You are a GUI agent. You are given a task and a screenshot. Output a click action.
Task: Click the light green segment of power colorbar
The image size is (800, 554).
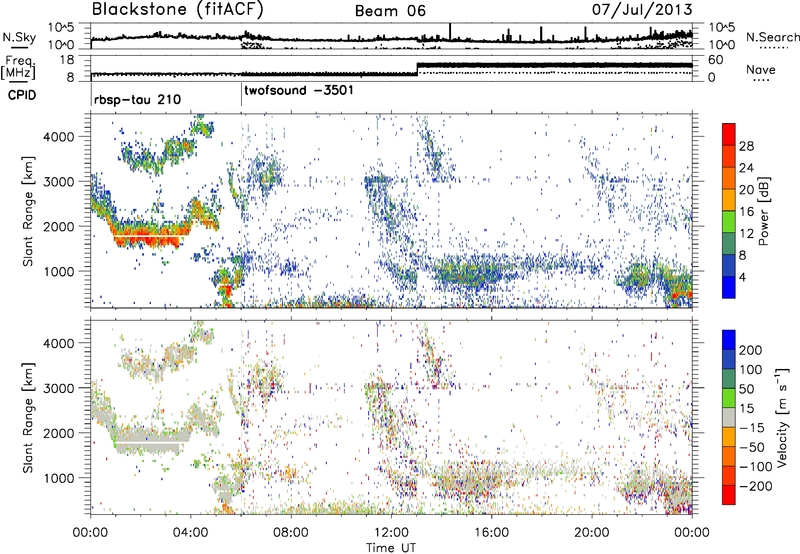(729, 221)
